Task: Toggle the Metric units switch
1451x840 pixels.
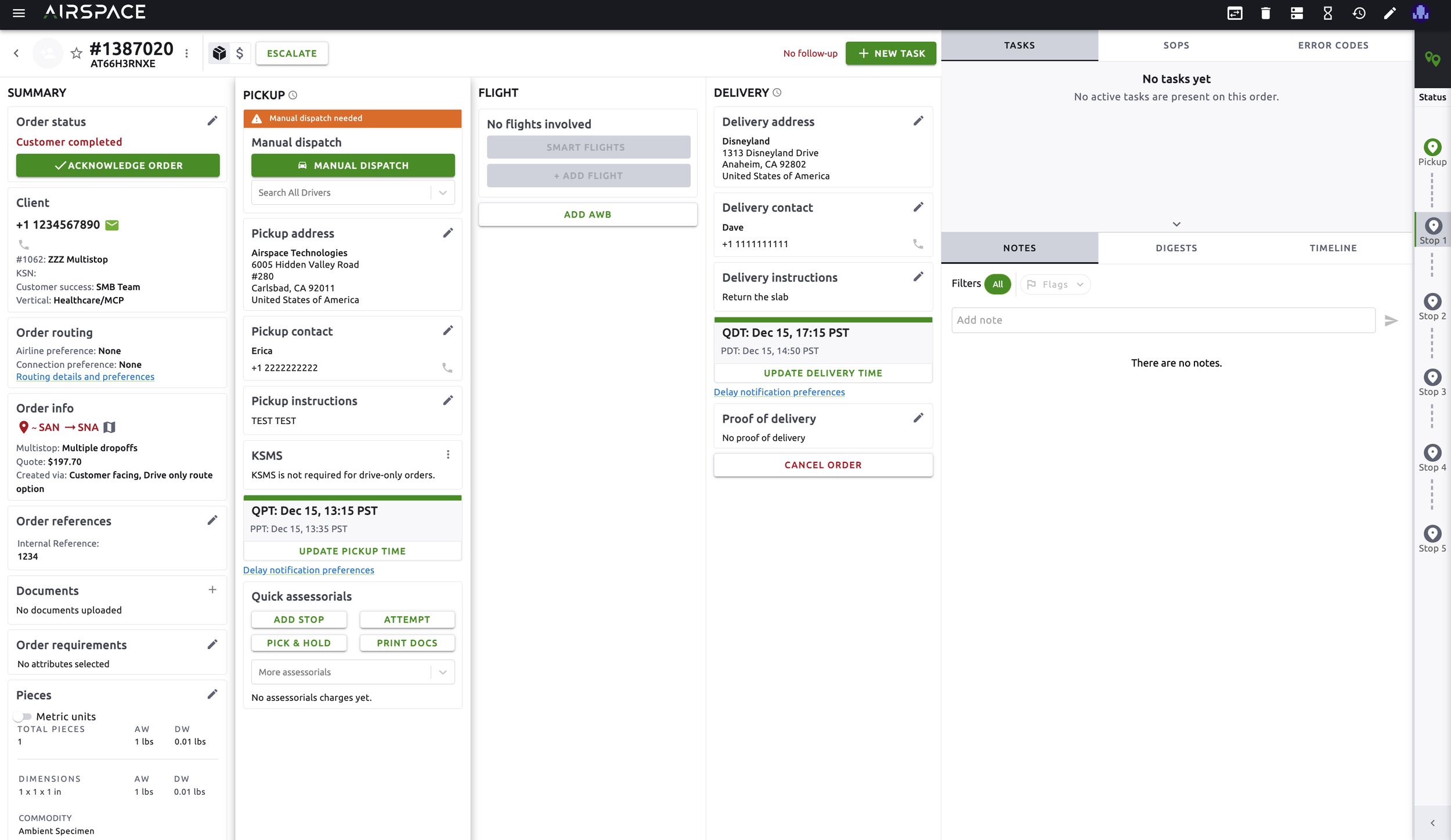Action: (23, 717)
